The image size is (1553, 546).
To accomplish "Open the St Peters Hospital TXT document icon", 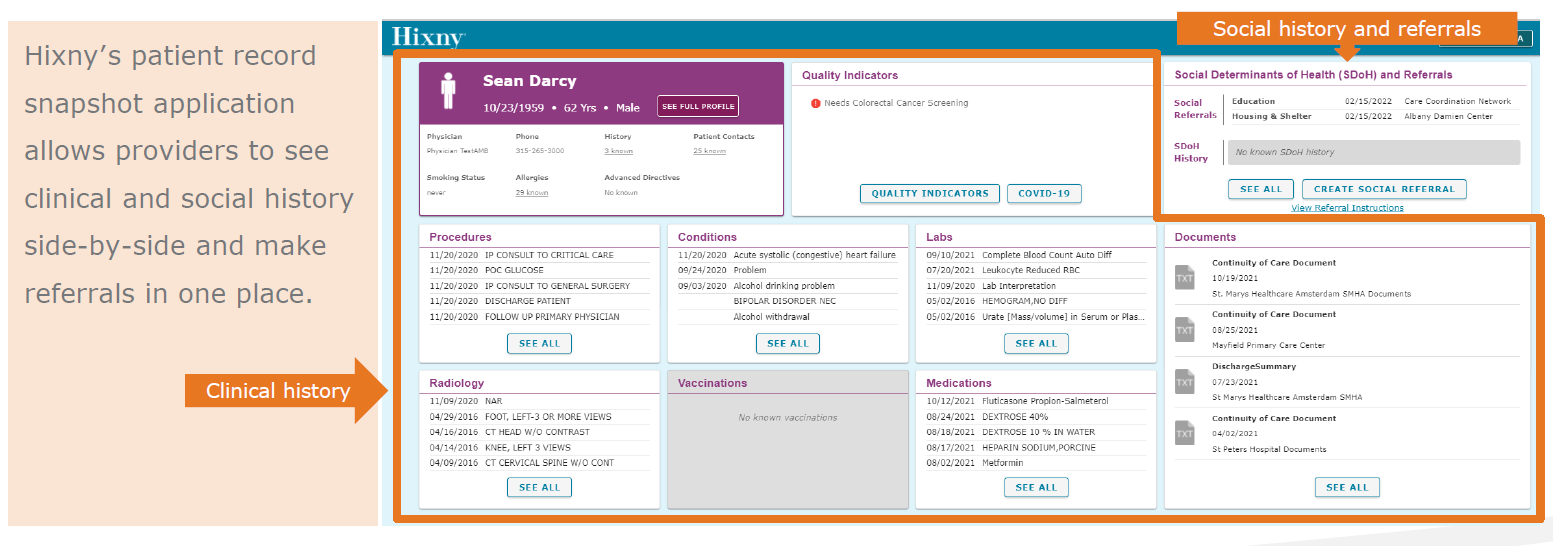I will point(1185,432).
